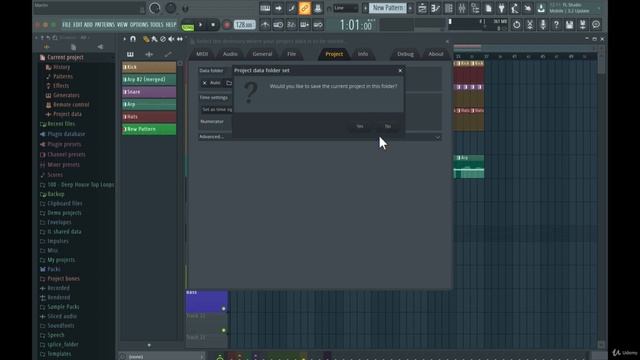Click the render export icon beside save
The height and width of the screenshot is (360, 640).
click(582, 25)
